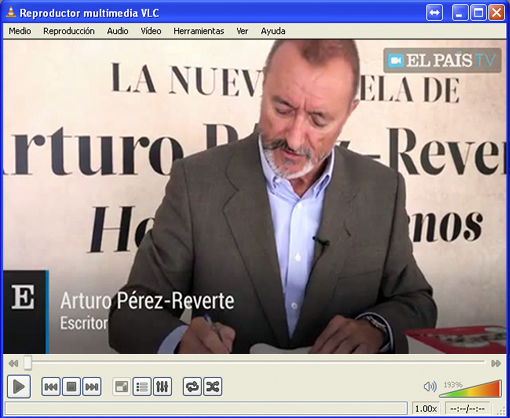Mute audio with the speaker icon

430,387
